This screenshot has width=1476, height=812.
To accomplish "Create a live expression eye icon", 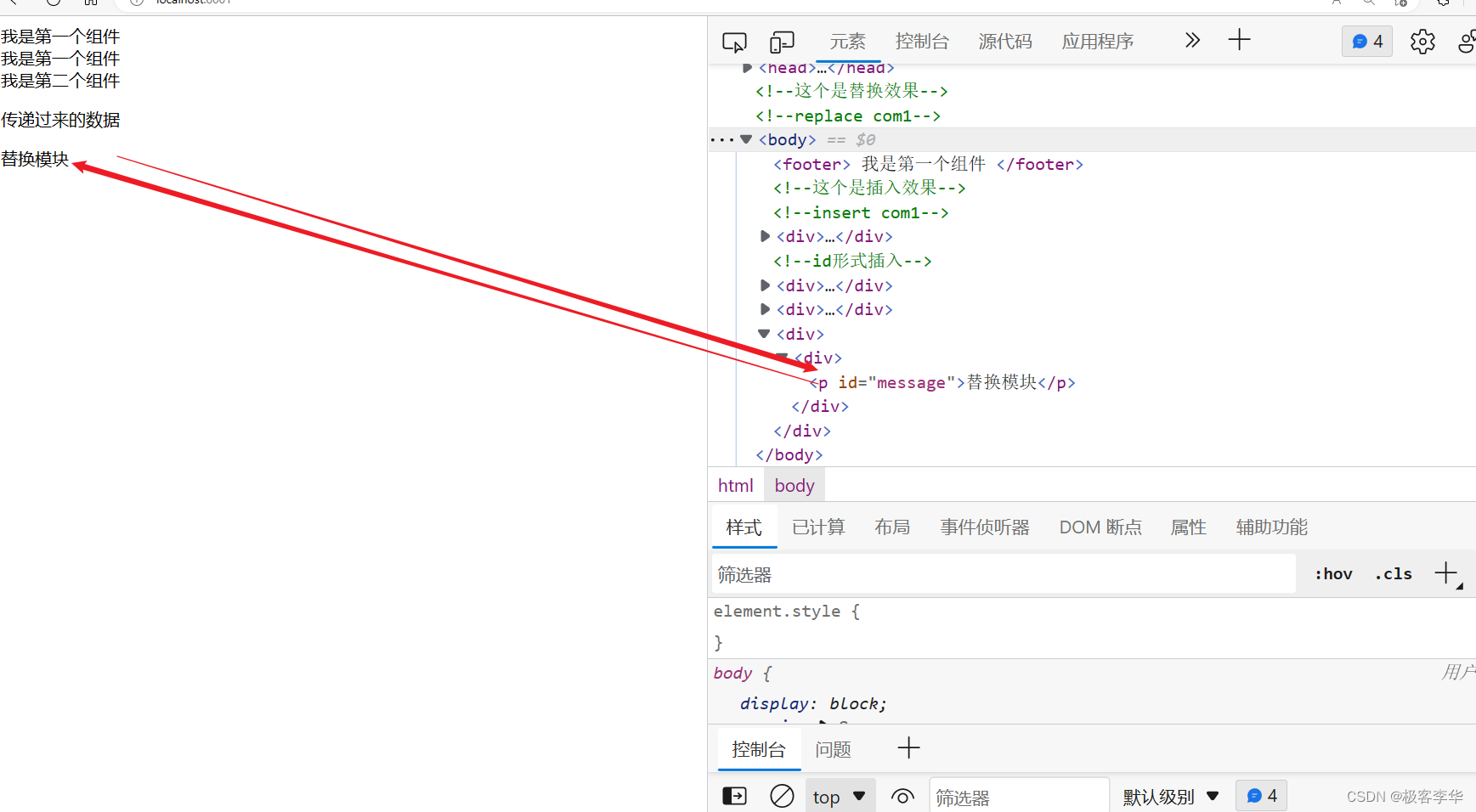I will pos(902,797).
